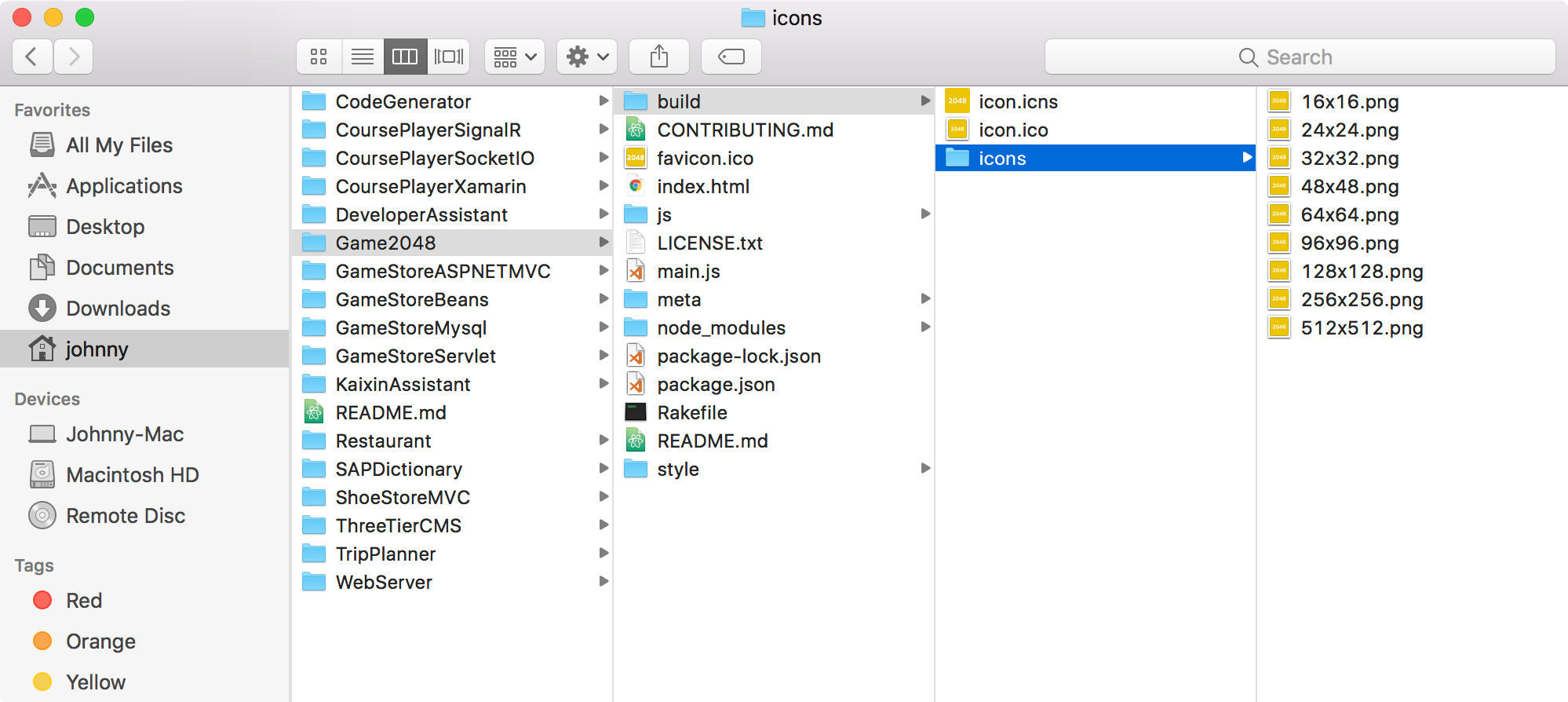This screenshot has width=1568, height=702.
Task: Open Desktop in sidebar
Action: pos(145,227)
